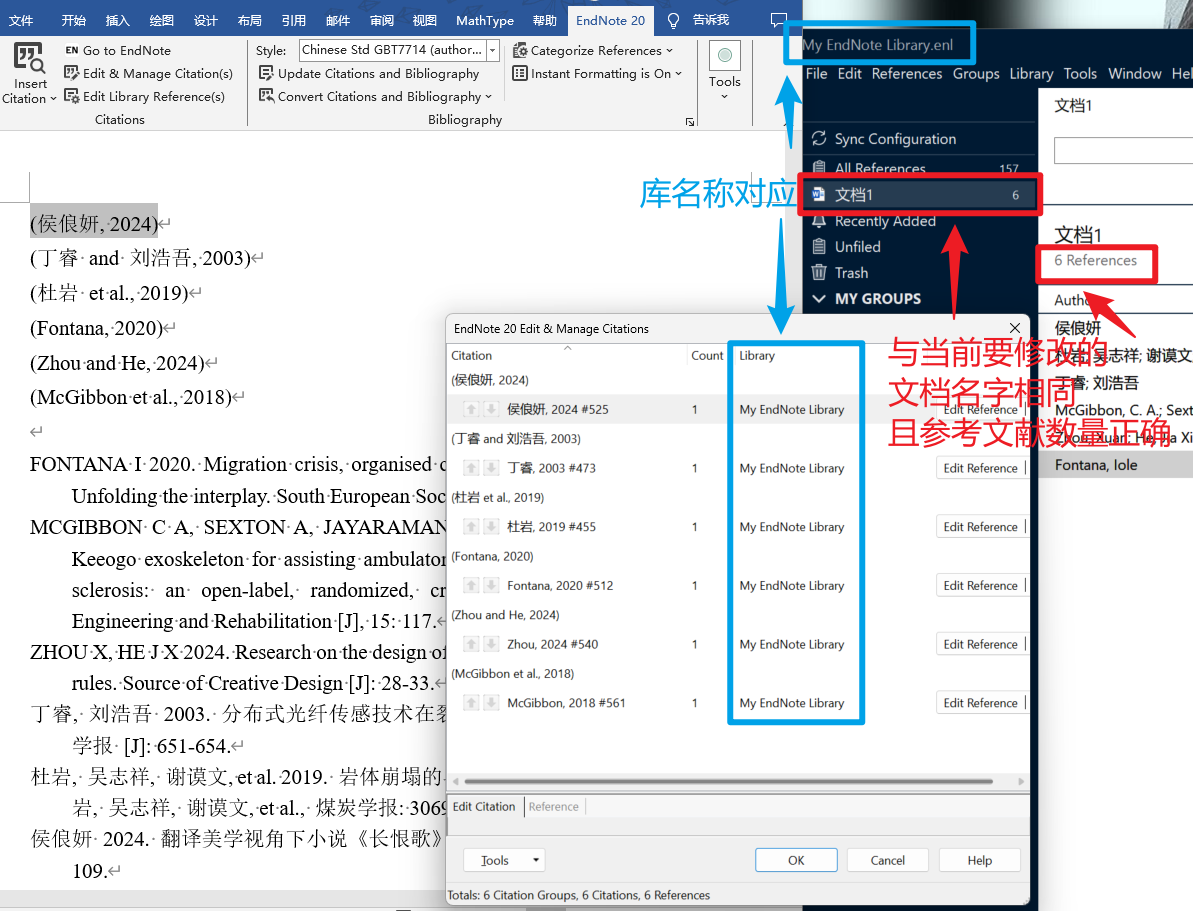Click Update Citations and Bibliography

click(x=369, y=73)
